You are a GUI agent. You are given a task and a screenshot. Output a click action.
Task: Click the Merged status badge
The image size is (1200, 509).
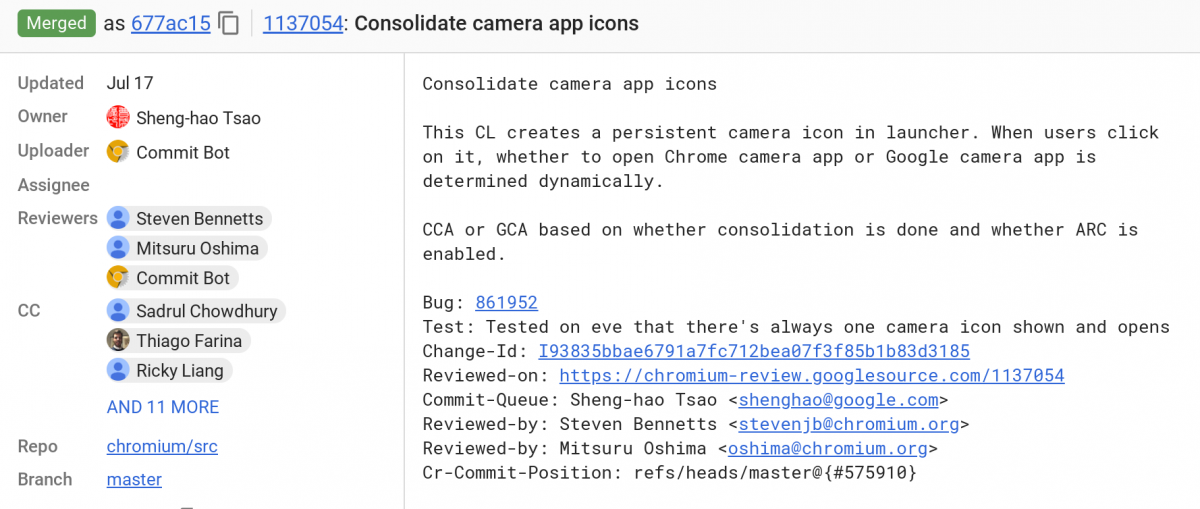(x=56, y=23)
